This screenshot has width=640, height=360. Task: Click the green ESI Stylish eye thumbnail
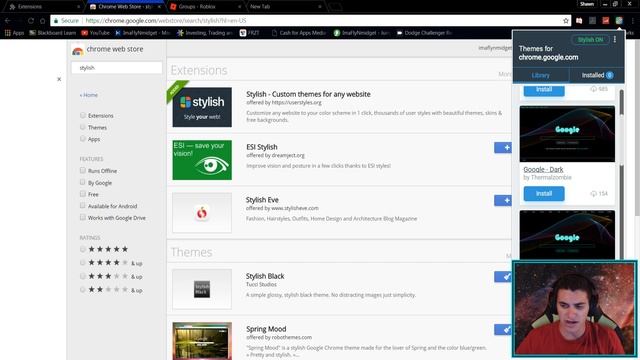click(202, 160)
